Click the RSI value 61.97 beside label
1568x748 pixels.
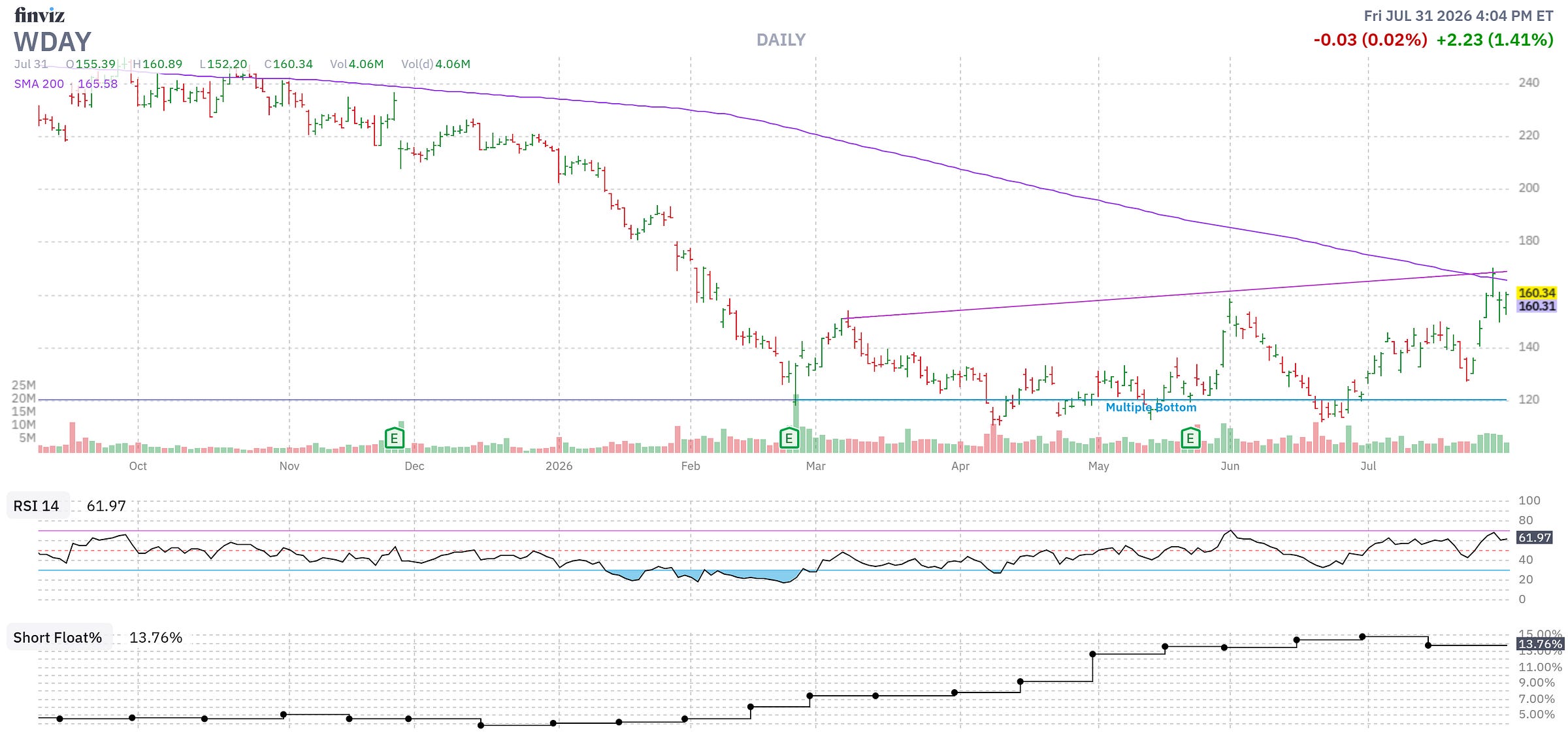(x=106, y=506)
